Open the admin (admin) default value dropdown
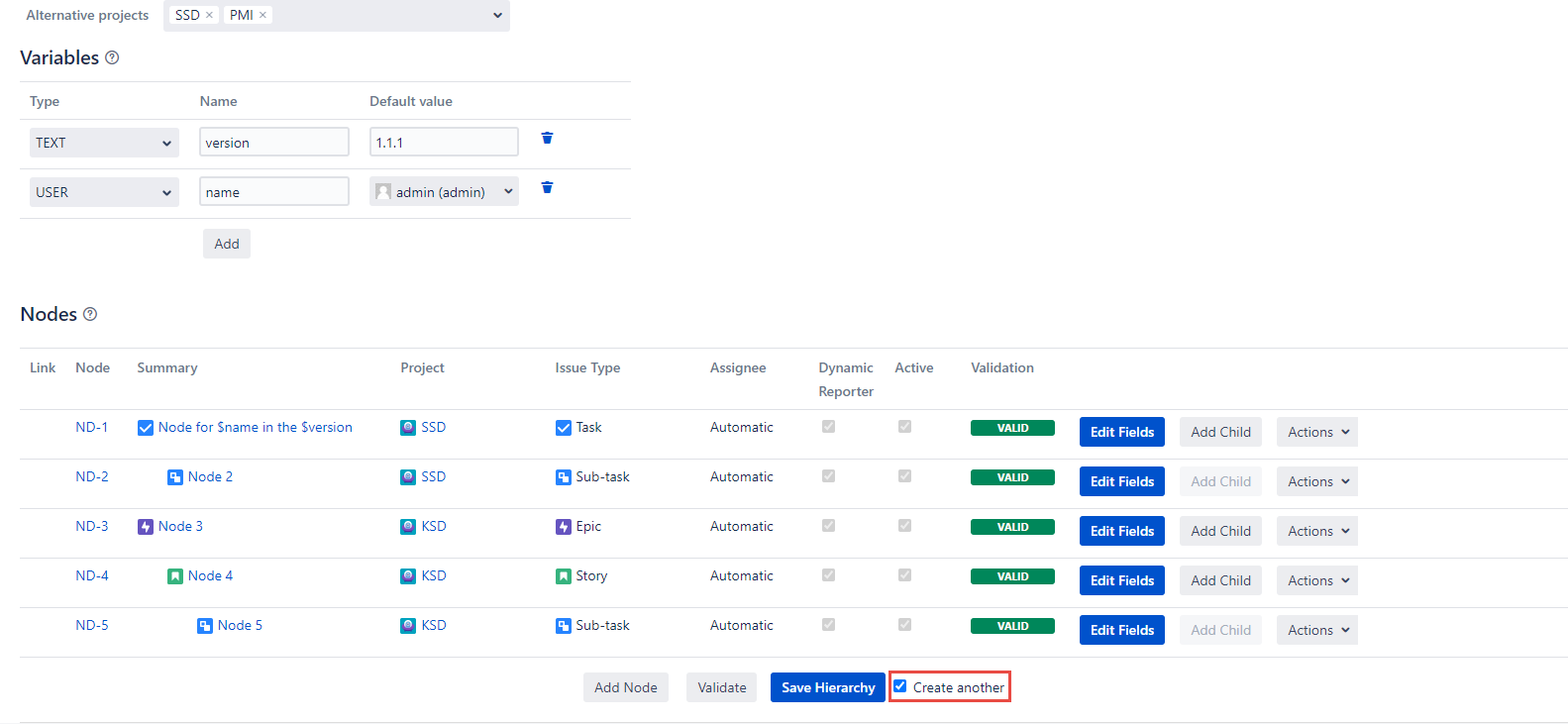The width and height of the screenshot is (1568, 724). 444,192
